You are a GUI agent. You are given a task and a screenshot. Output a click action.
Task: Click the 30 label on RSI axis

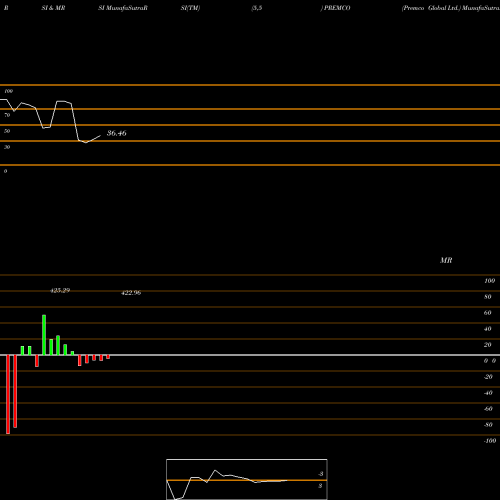coord(7,147)
